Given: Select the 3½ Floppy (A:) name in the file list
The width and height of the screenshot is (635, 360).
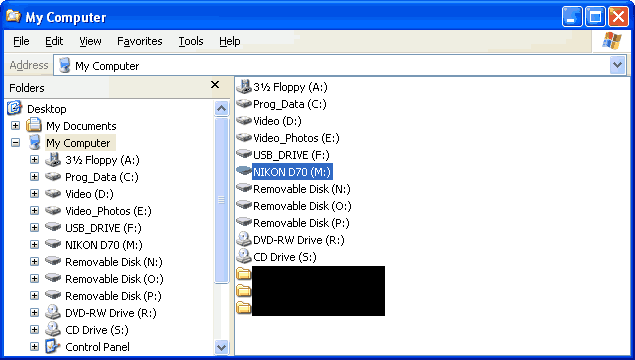Looking at the screenshot, I should tap(290, 87).
